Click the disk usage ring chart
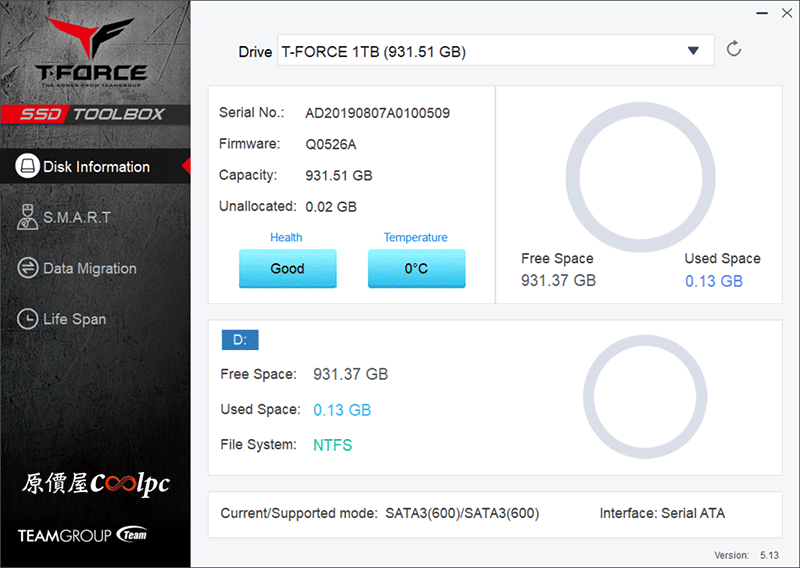Screen dimensions: 800x568 [x=640, y=177]
